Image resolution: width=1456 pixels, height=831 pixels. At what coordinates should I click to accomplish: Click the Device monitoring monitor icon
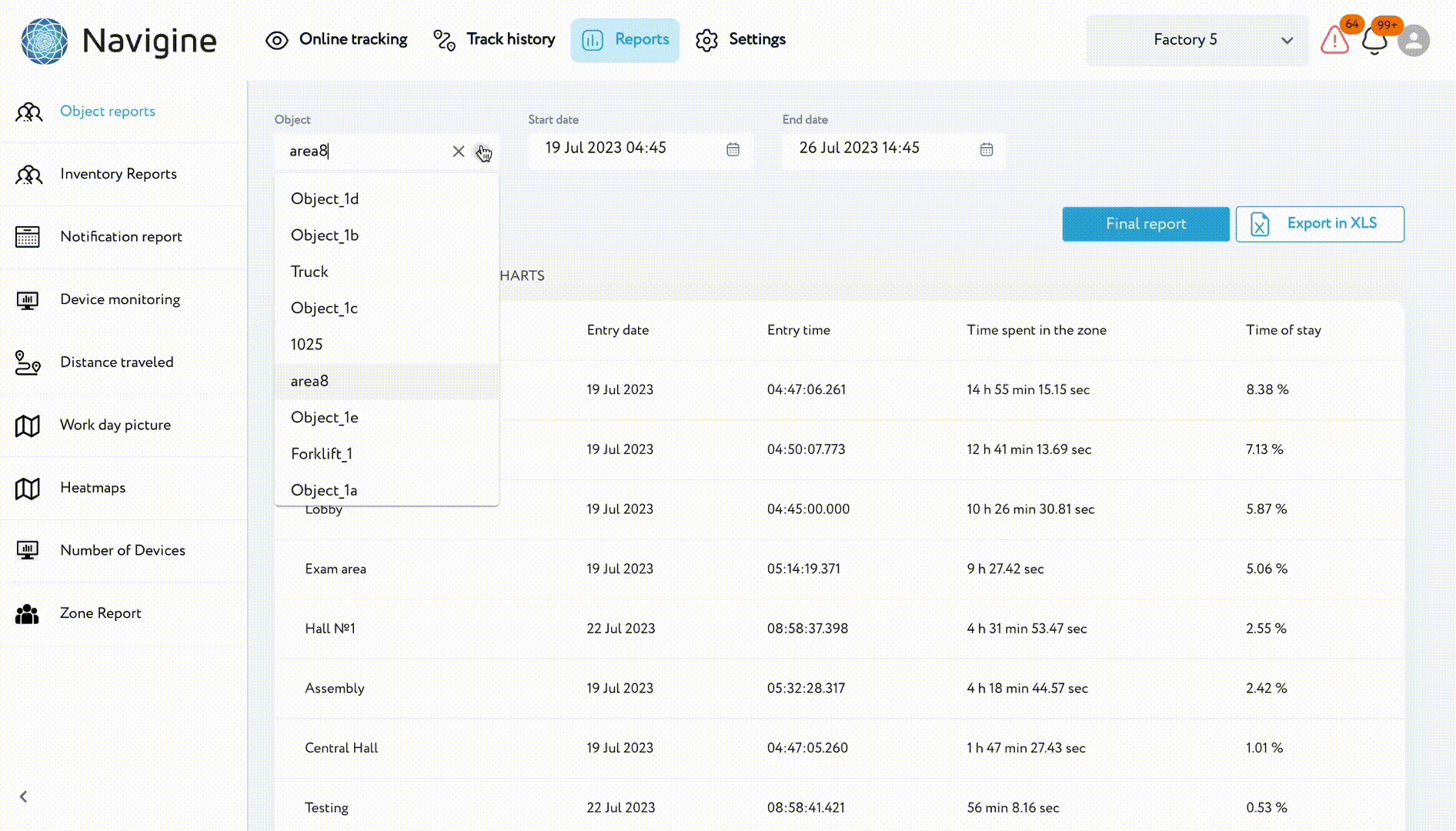[28, 300]
